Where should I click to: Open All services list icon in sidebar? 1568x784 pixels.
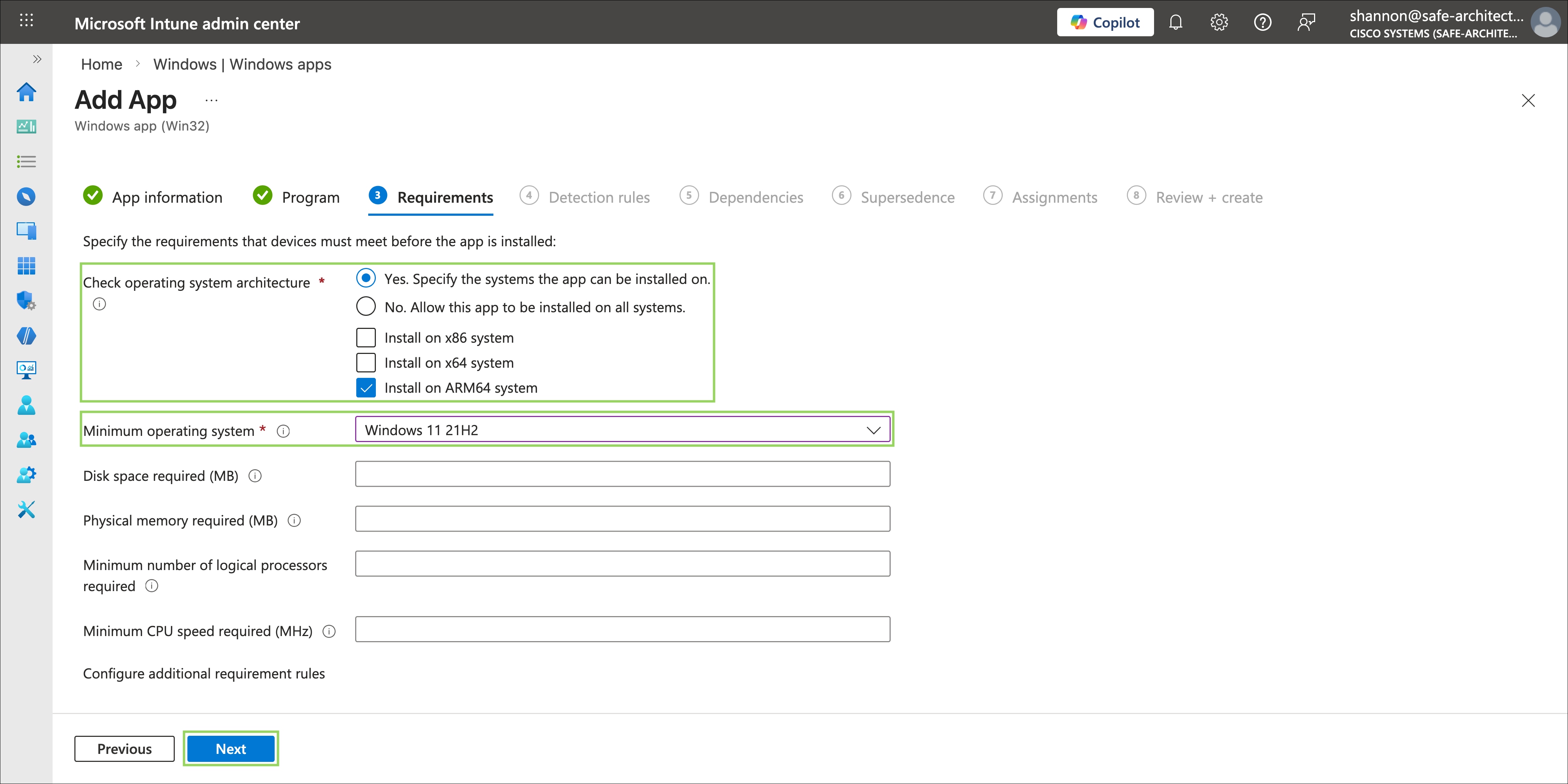[26, 162]
